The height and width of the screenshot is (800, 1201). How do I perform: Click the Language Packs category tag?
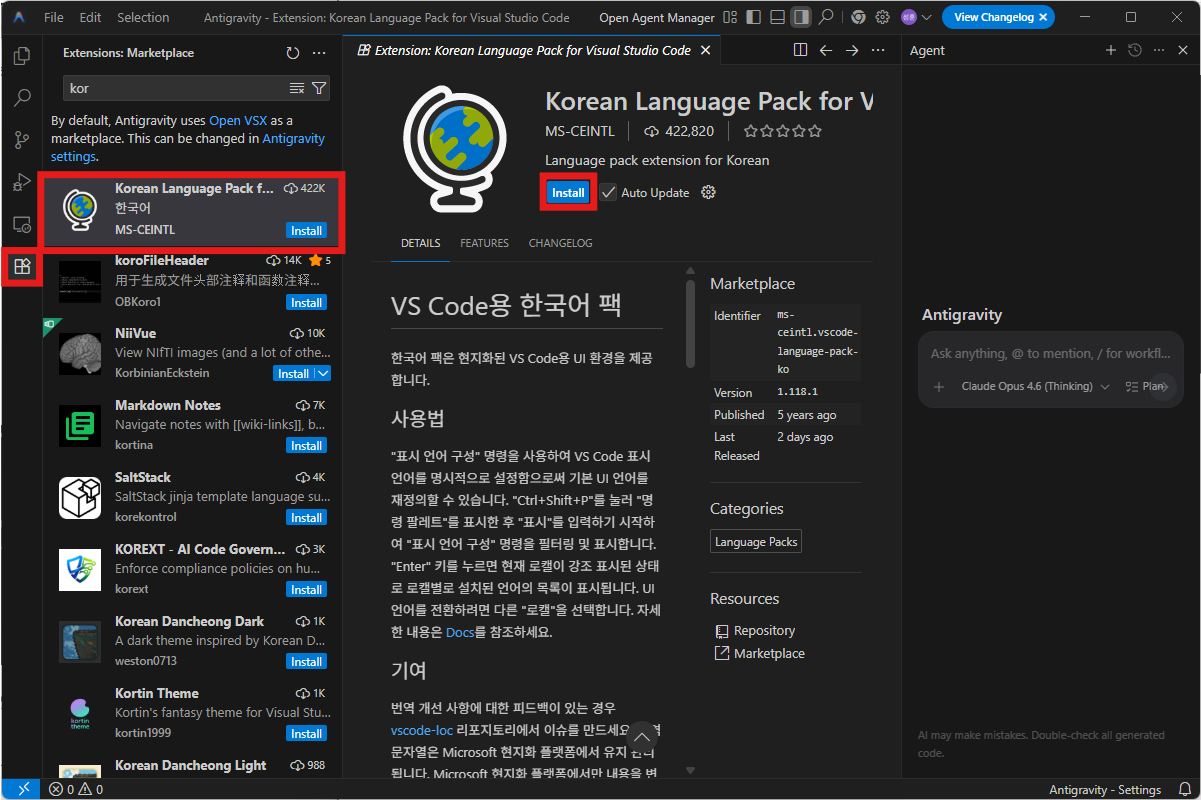coord(756,542)
